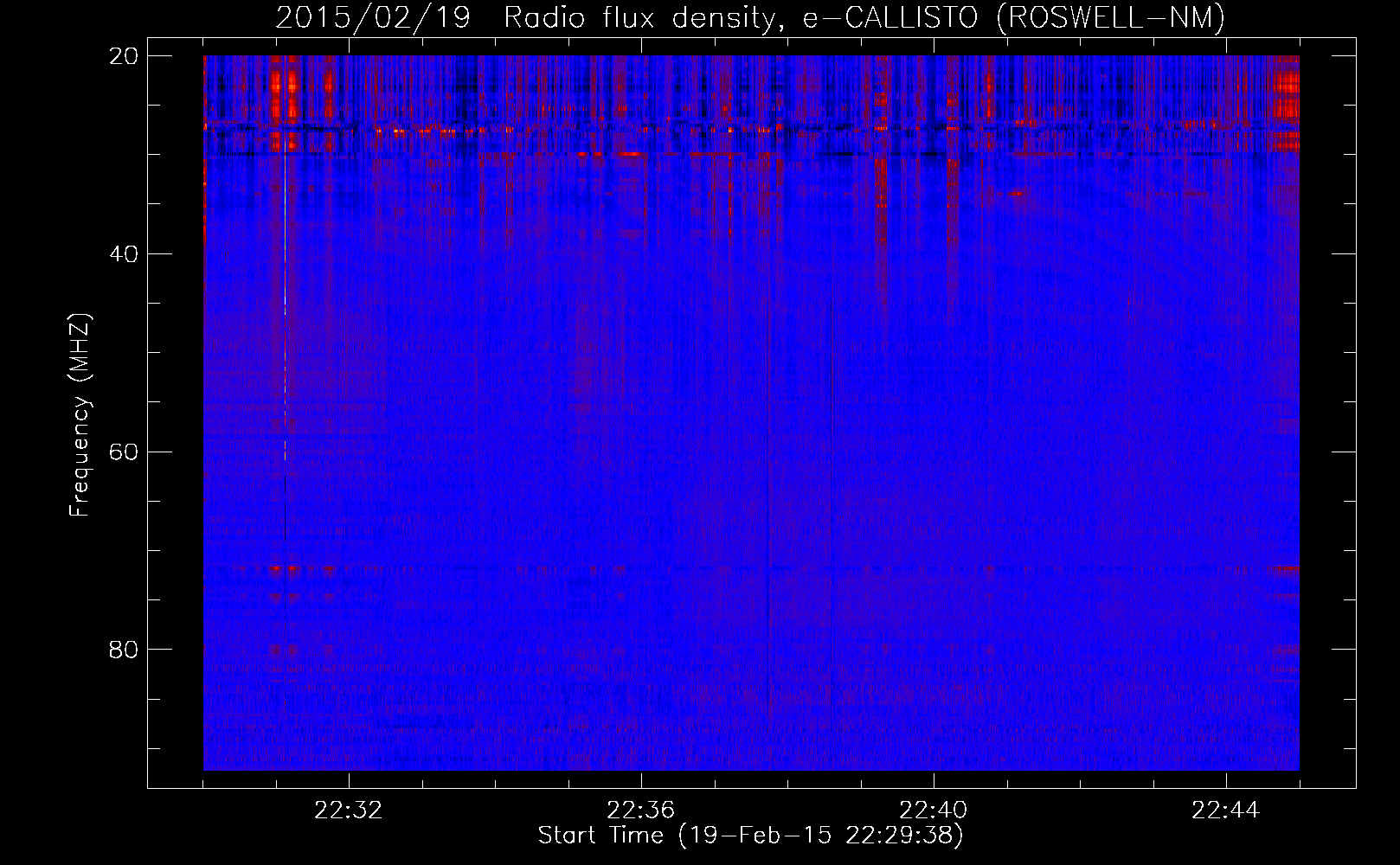Screen dimensions: 1400x865
Task: Click the 'Frequency (MHZ)' axis label
Action: tap(80, 414)
